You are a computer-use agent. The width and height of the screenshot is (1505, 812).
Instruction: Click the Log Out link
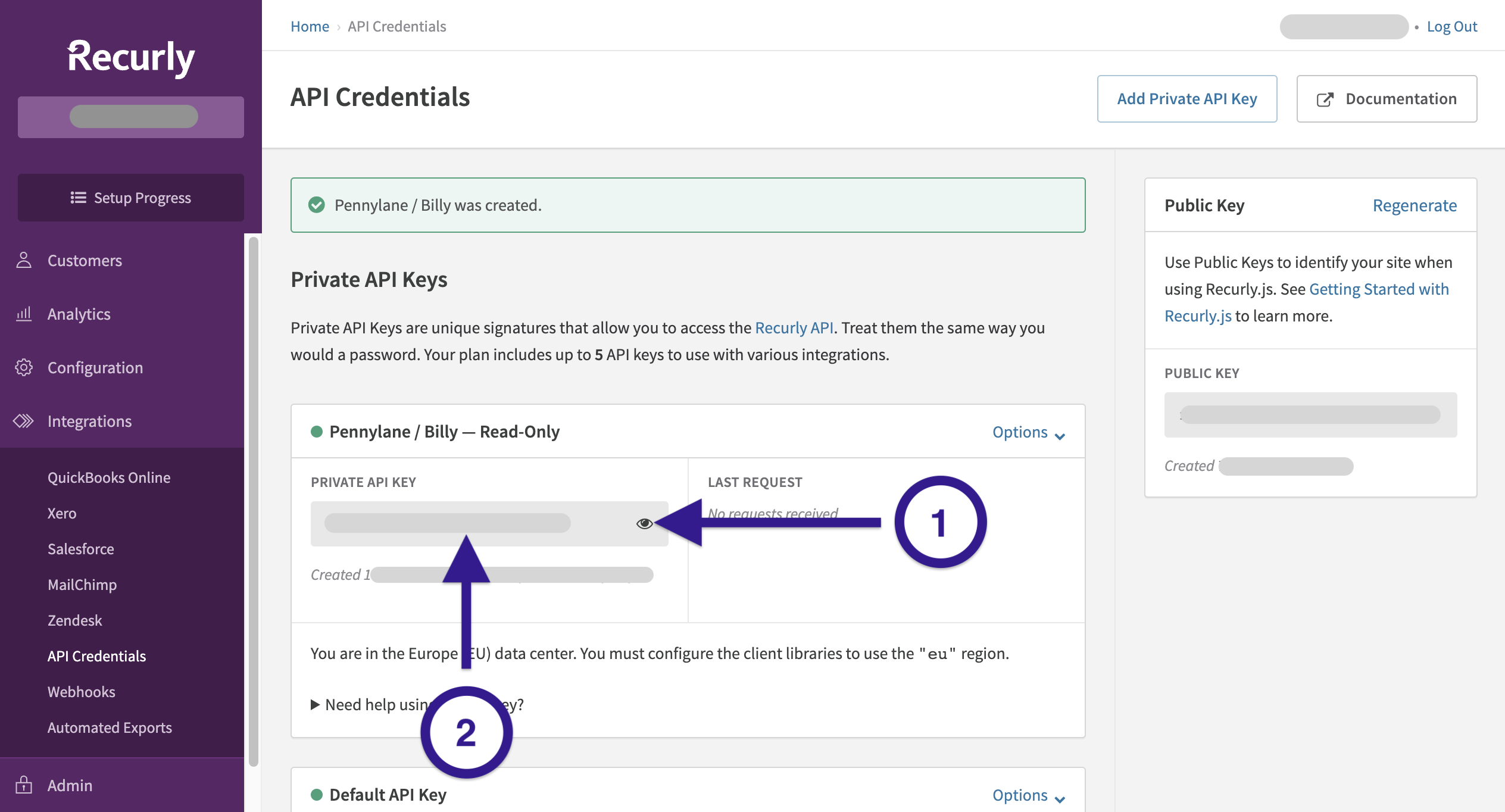[x=1451, y=26]
